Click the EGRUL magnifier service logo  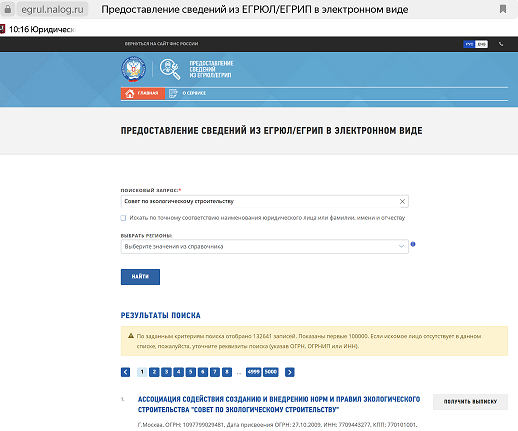click(170, 69)
